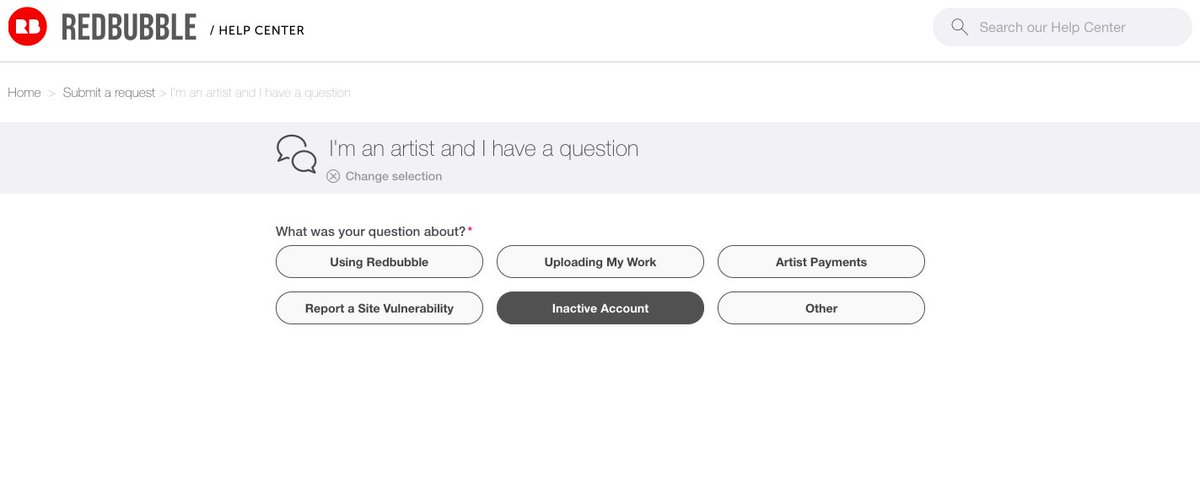
Task: Click the chat bubbles icon beside the heading
Action: (x=296, y=155)
